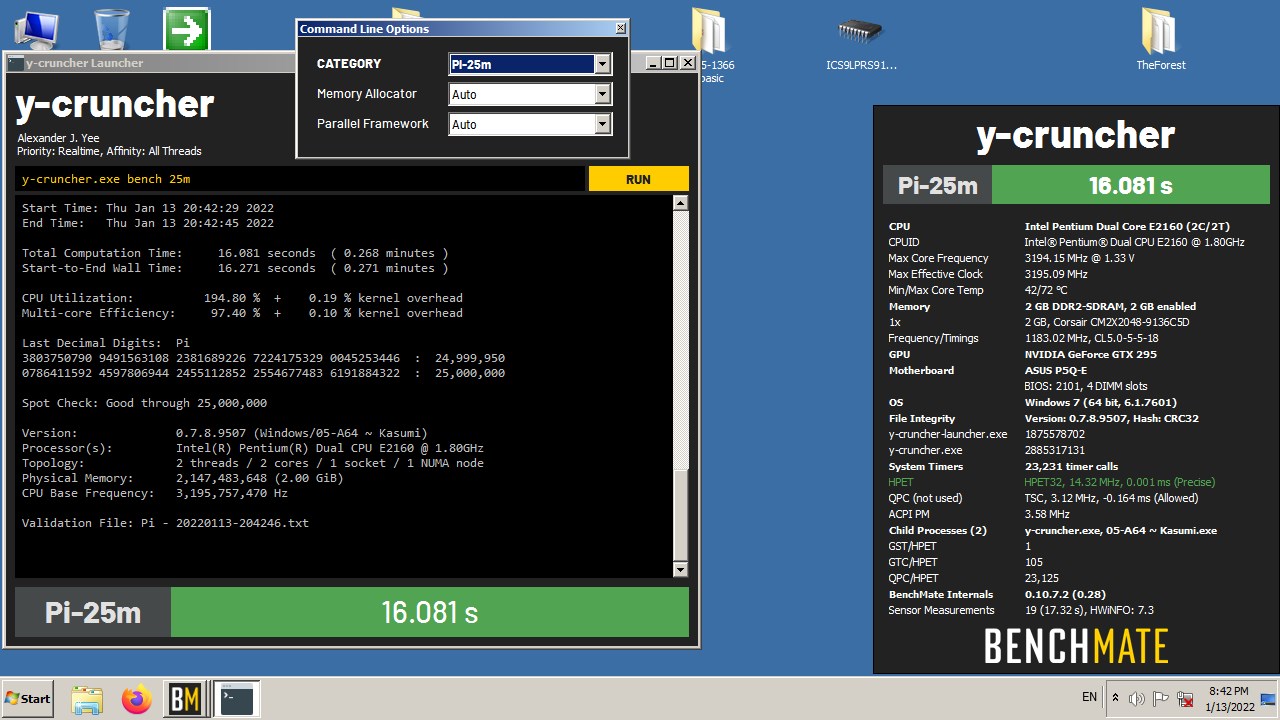Open Action Center flag tray icon
The height and width of the screenshot is (720, 1280).
[x=1161, y=699]
